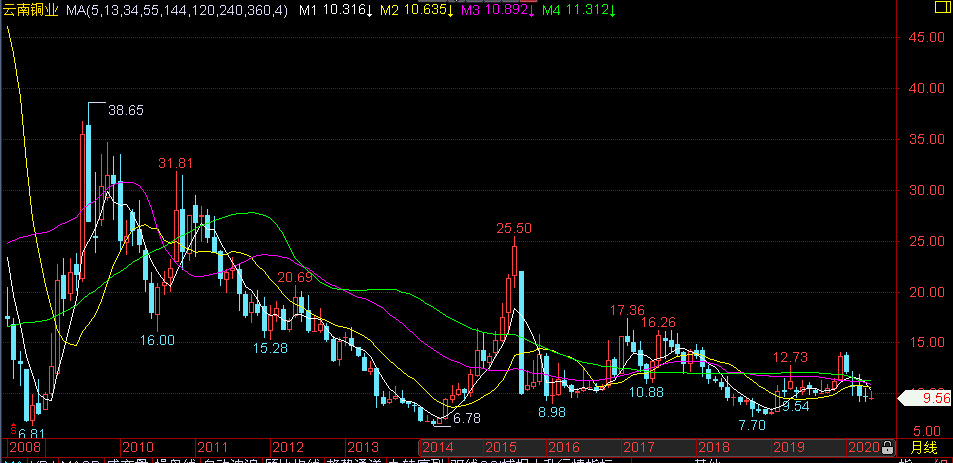This screenshot has width=953, height=463.
Task: Click the lock icon beside 2020
Action: click(887, 448)
